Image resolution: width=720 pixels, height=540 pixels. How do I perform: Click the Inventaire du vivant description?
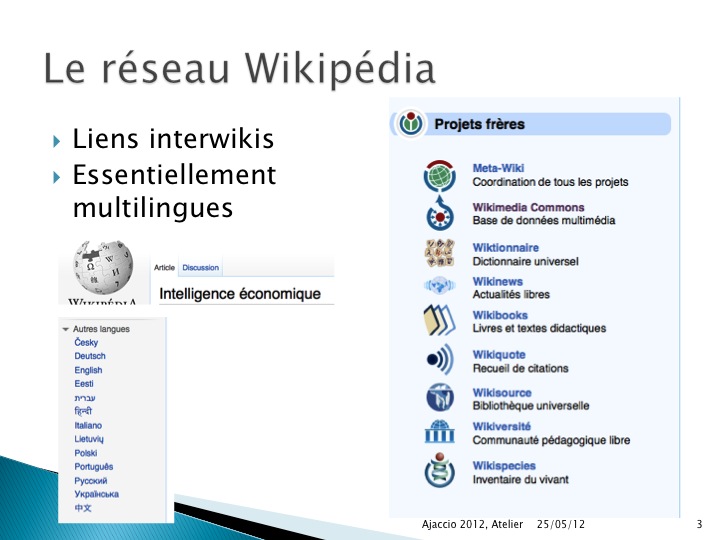pos(520,479)
